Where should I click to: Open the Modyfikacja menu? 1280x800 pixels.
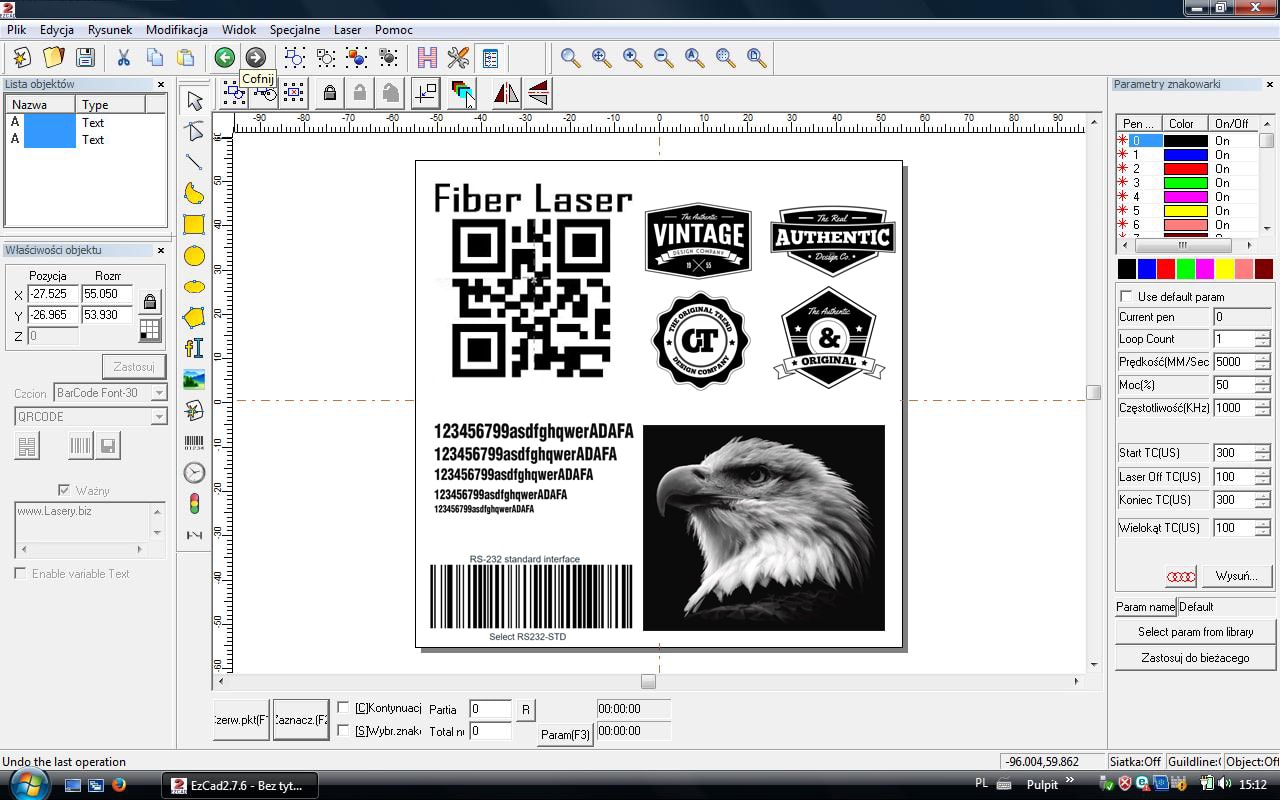[177, 30]
